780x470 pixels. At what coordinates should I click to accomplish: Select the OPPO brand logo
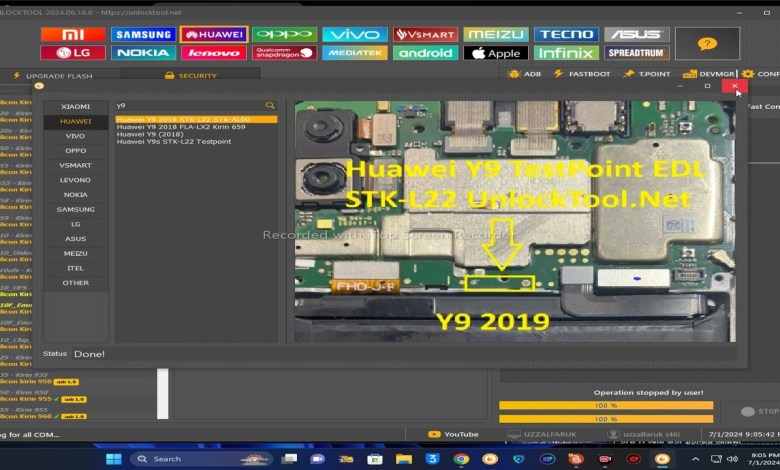coord(285,34)
